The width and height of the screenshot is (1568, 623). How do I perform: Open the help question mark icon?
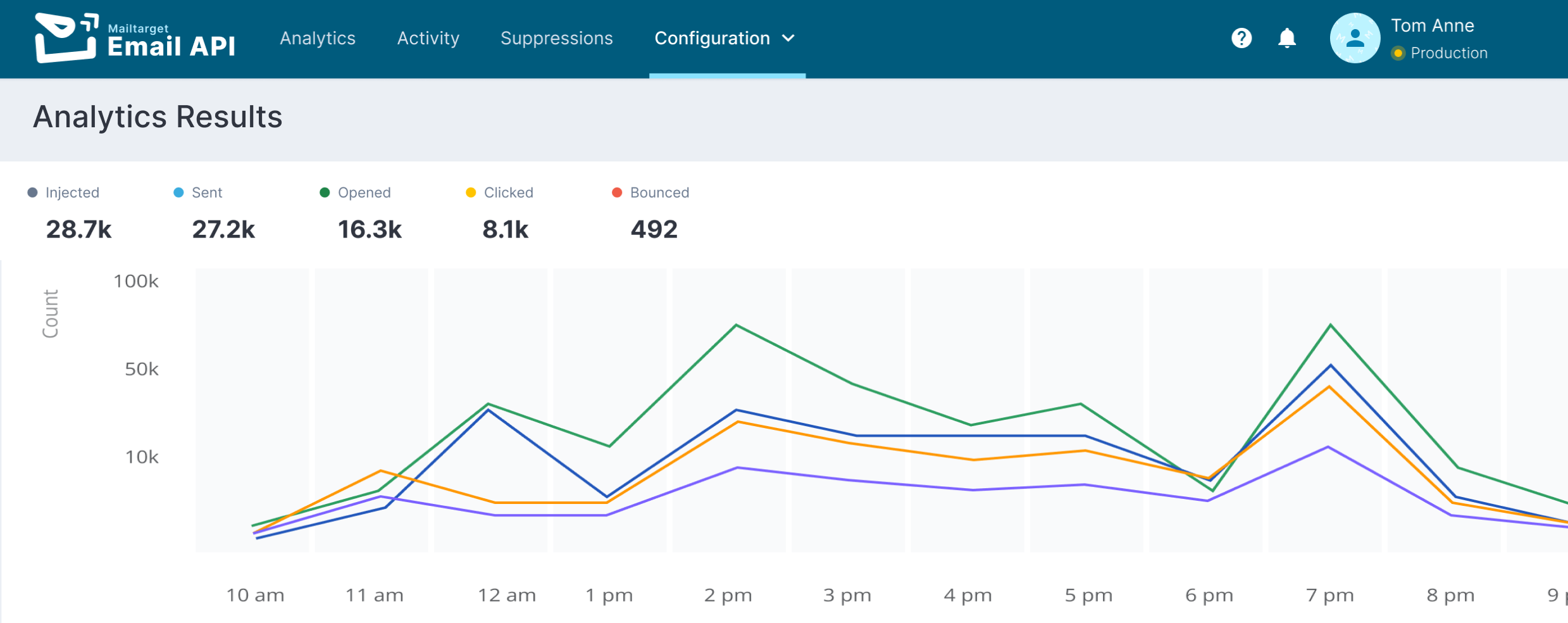(1241, 38)
